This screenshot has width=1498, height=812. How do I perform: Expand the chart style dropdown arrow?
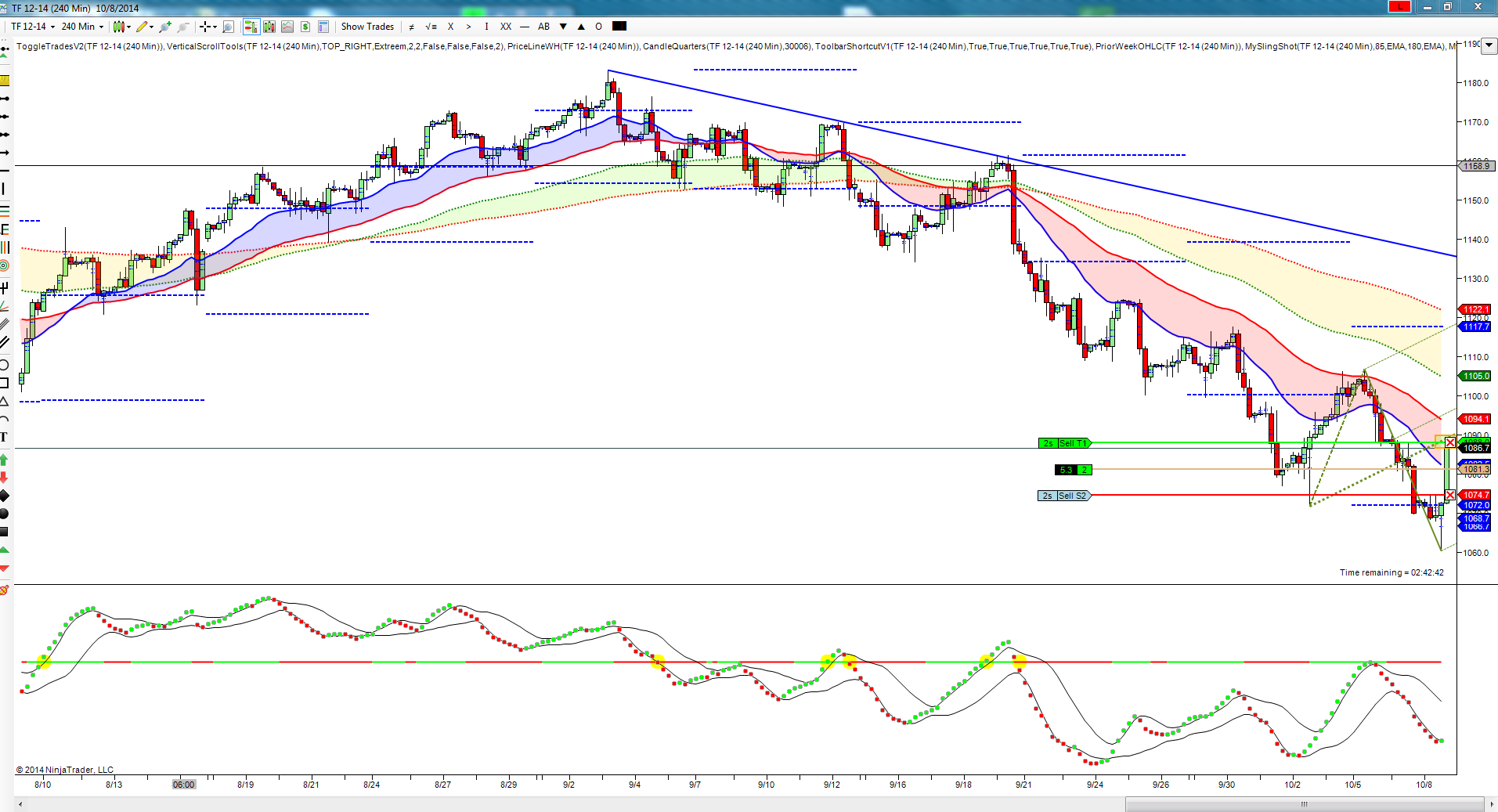pyautogui.click(x=128, y=27)
